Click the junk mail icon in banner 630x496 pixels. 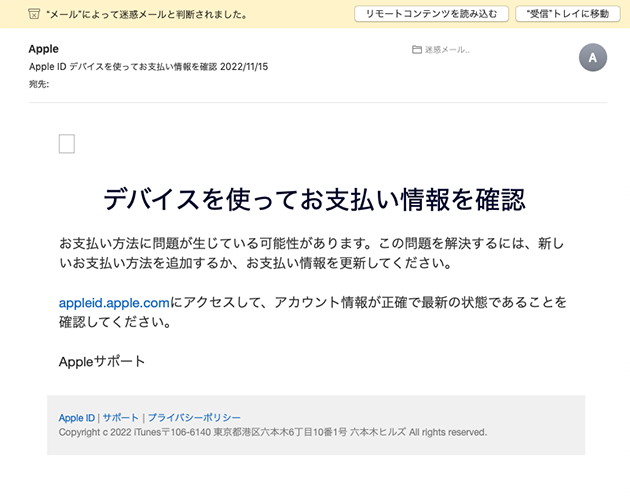(34, 14)
